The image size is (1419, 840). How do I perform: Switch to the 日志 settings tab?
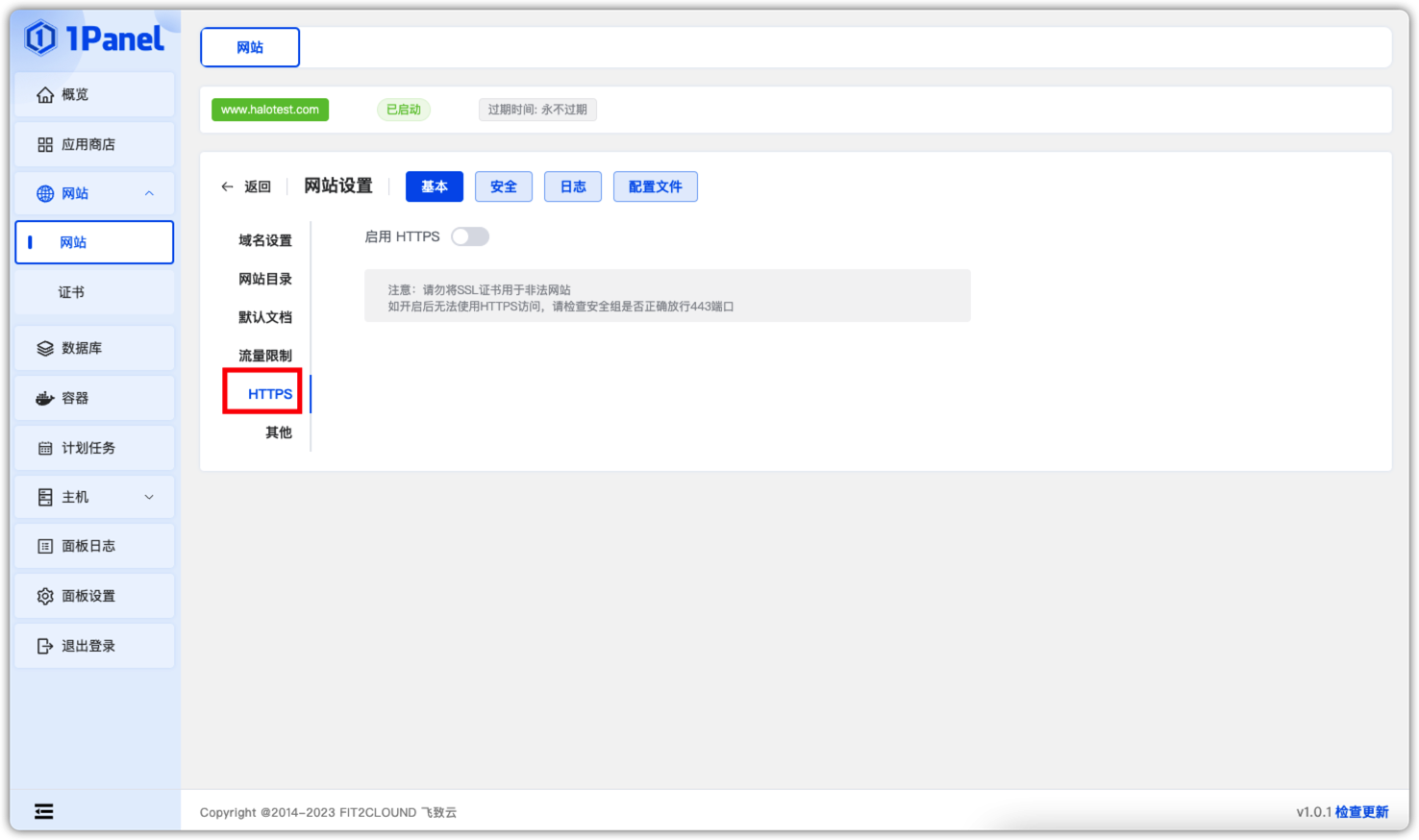pyautogui.click(x=573, y=187)
